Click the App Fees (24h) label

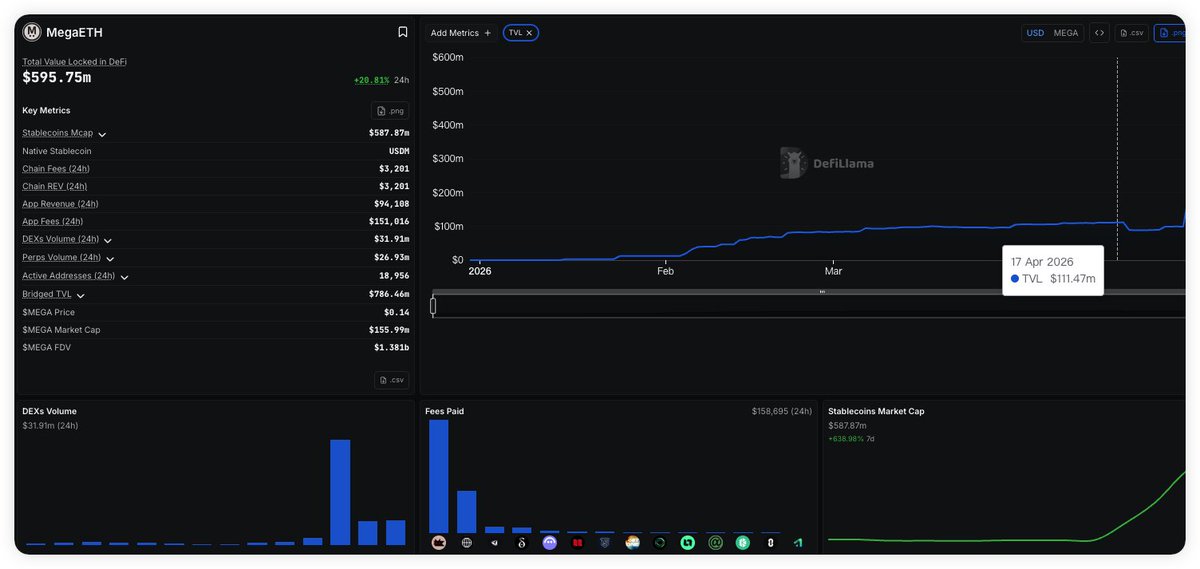point(52,222)
